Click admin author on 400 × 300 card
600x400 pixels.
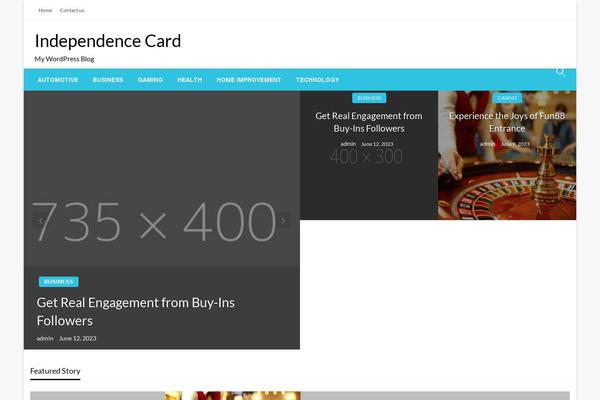(348, 144)
